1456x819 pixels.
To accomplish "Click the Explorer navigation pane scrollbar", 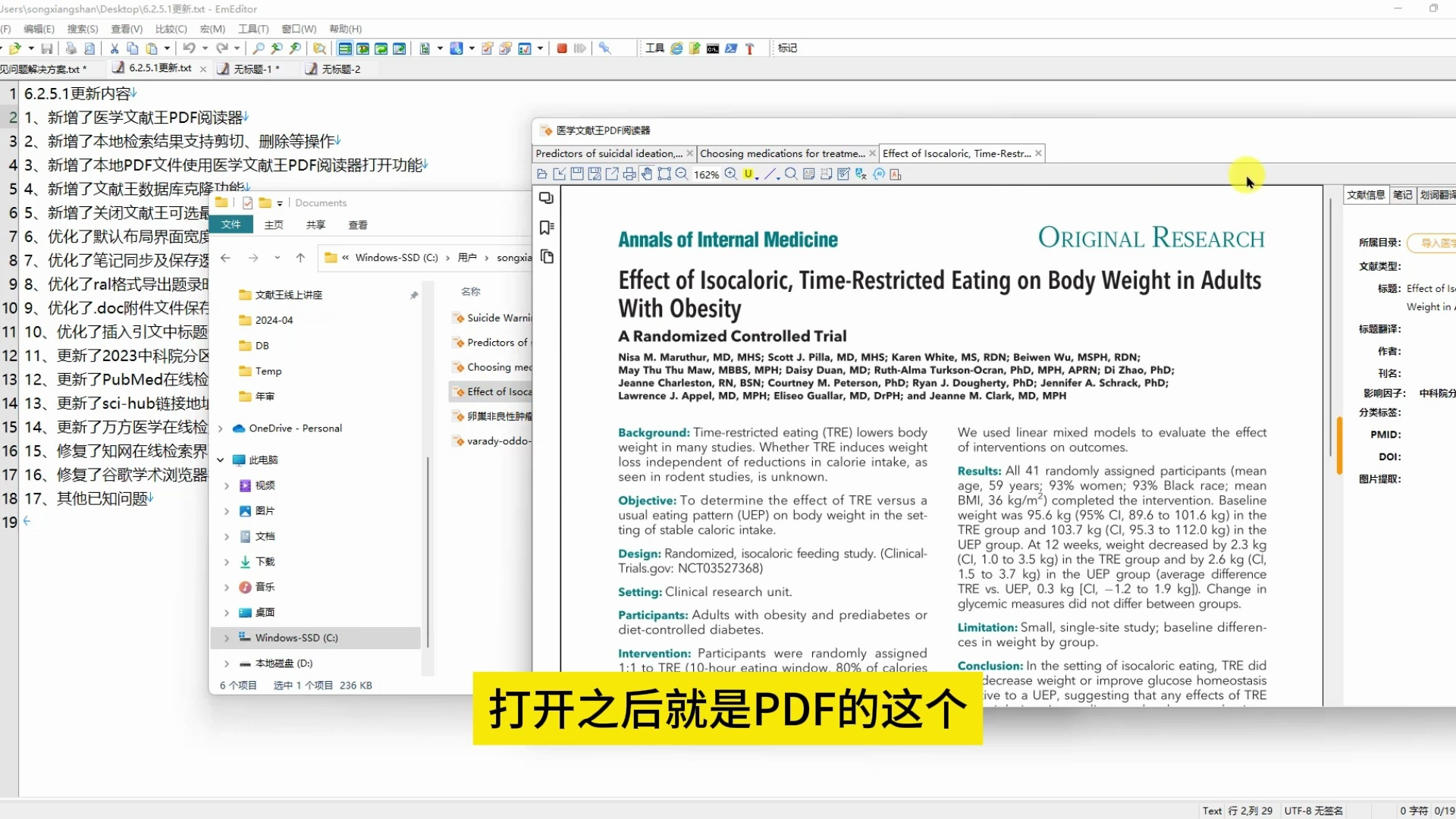I will [x=428, y=552].
